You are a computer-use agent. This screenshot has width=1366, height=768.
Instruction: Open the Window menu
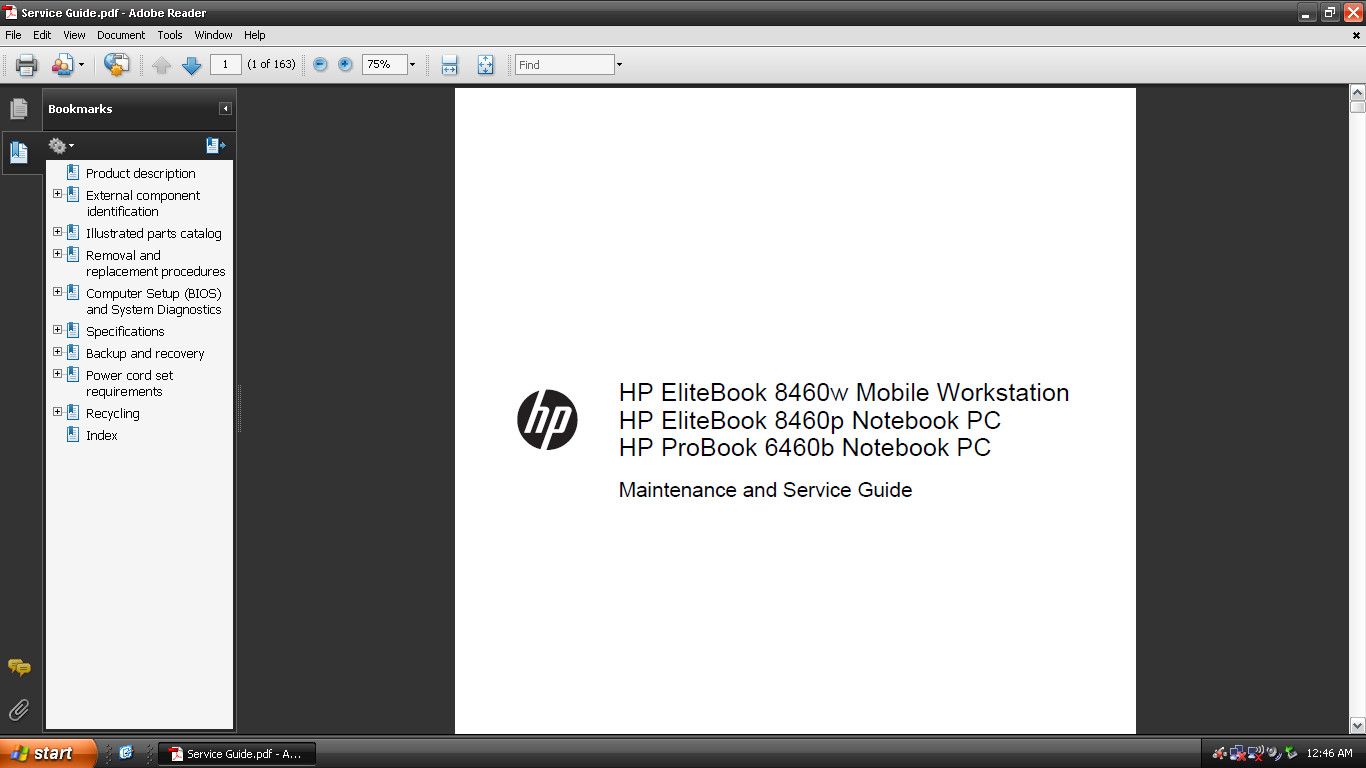coord(213,35)
